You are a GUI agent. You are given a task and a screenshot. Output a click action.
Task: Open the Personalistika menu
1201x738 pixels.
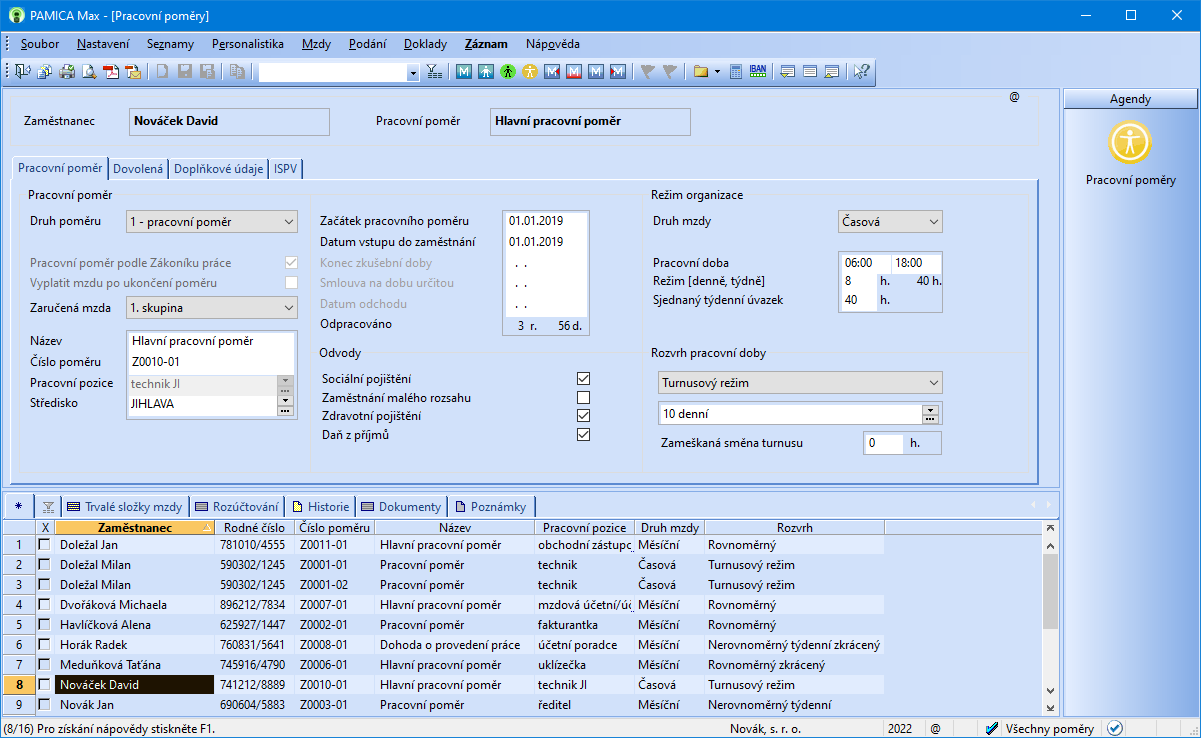[248, 44]
